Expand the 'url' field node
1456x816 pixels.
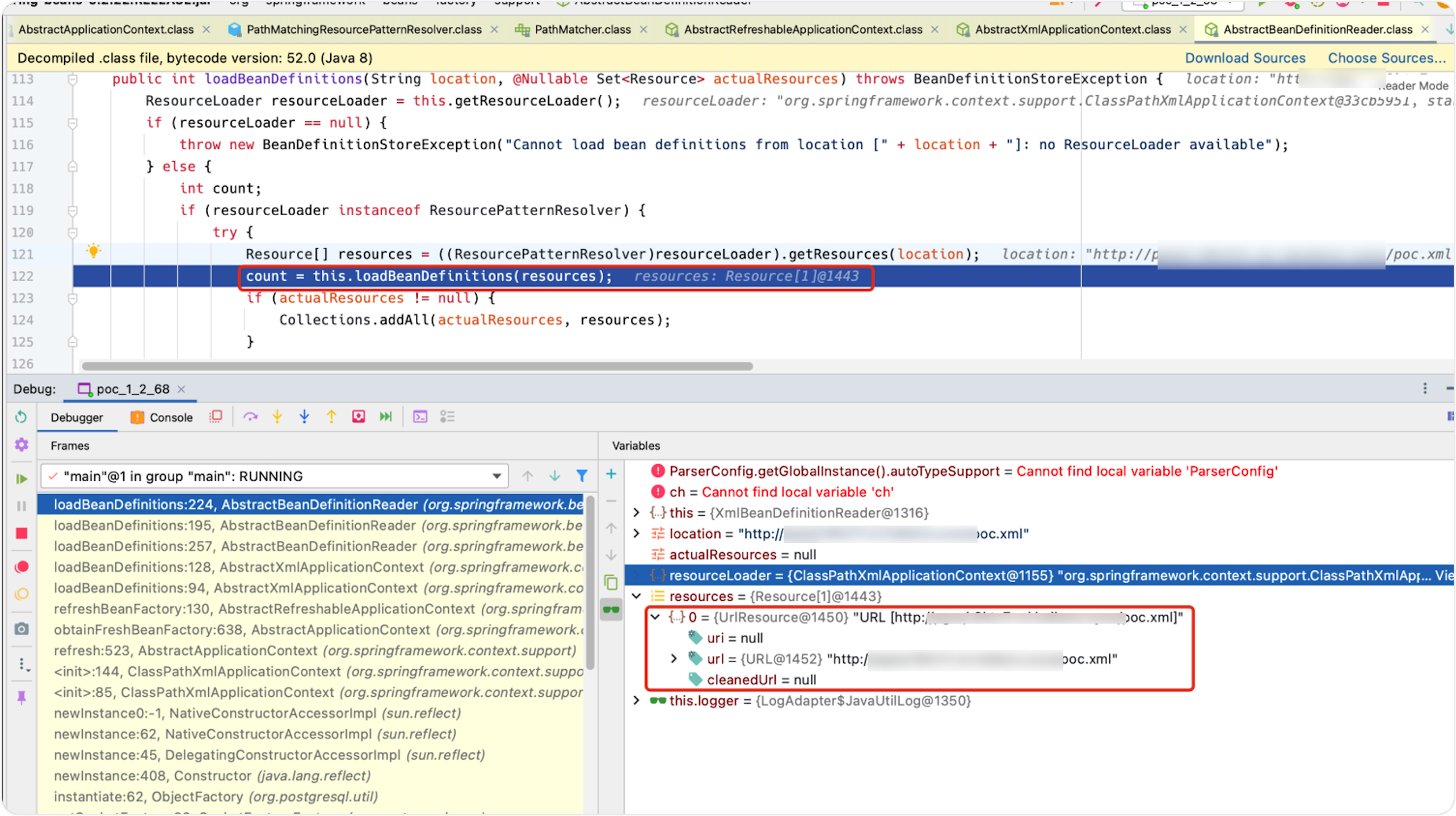(674, 659)
